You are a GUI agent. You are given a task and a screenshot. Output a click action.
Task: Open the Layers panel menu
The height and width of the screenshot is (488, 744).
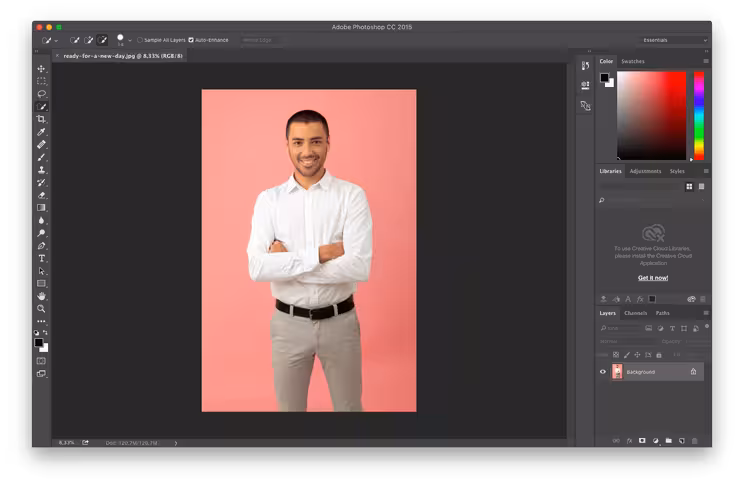pyautogui.click(x=706, y=313)
